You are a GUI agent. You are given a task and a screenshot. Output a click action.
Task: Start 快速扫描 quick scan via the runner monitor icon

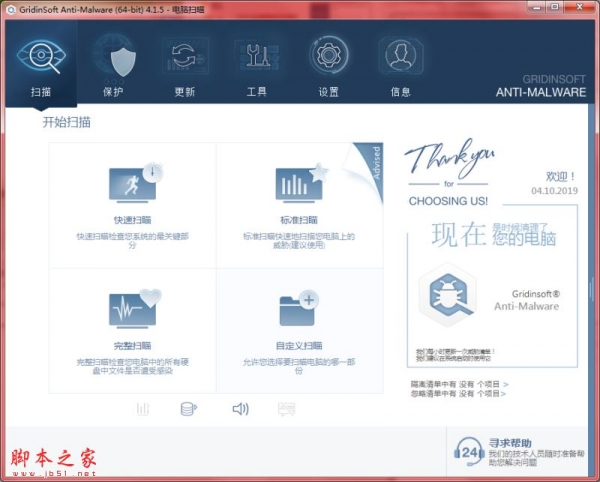(x=135, y=183)
